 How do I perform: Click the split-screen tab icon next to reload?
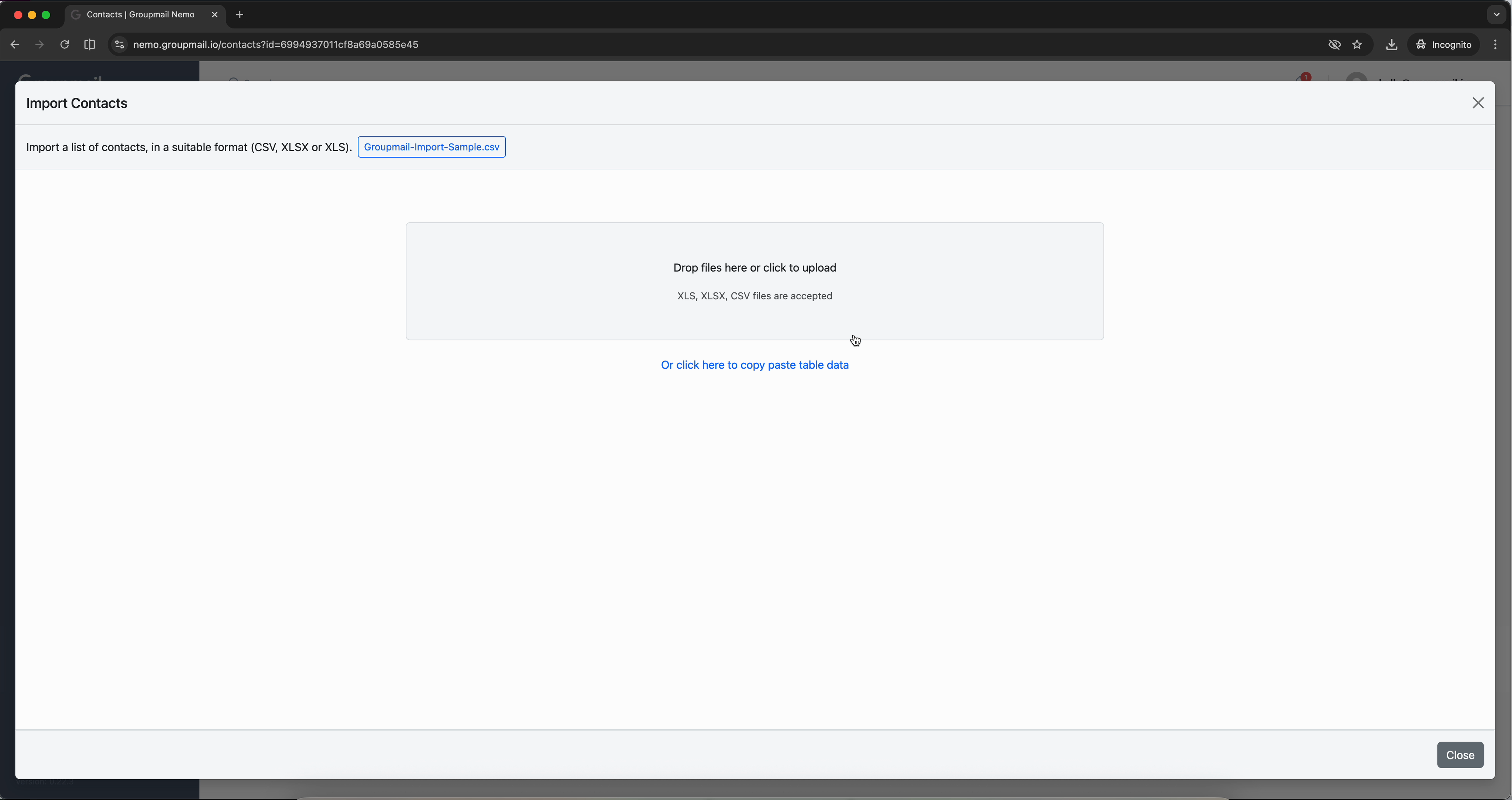tap(89, 45)
